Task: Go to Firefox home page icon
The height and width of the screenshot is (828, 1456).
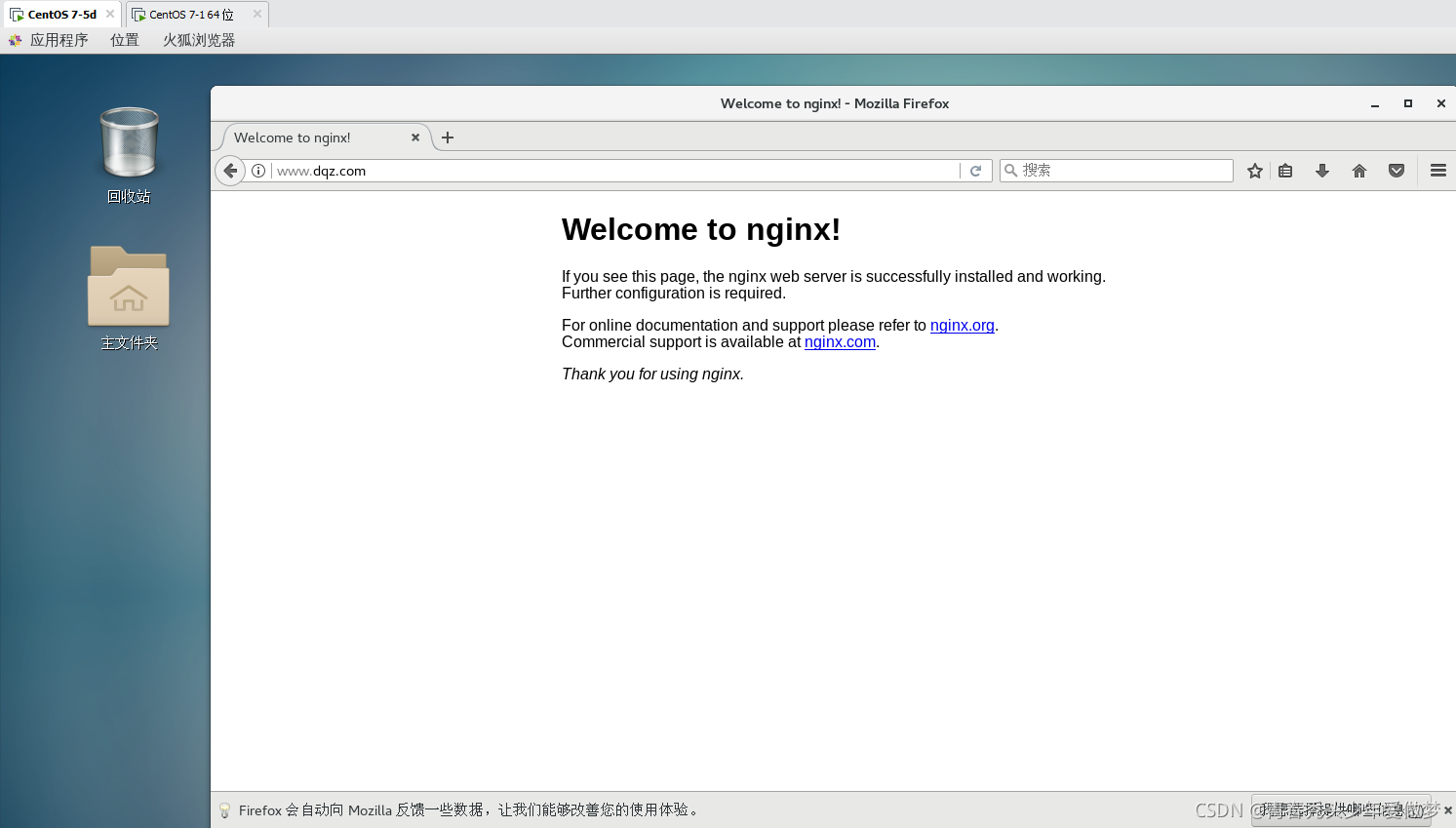Action: coord(1359,171)
